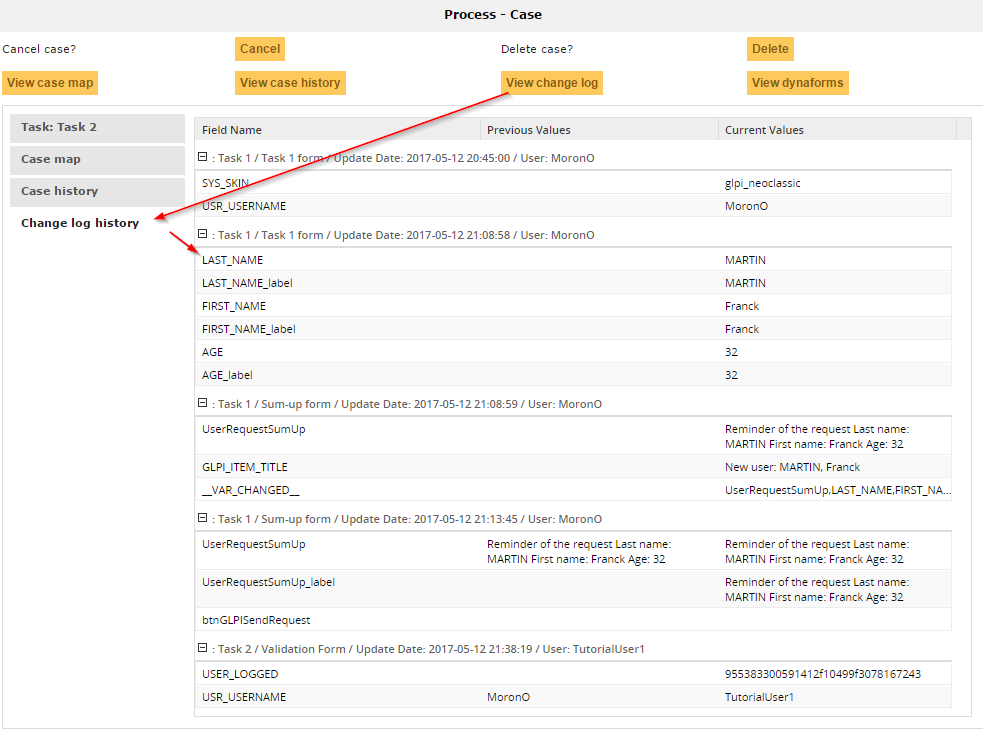The image size is (983, 732).
Task: Click View case history button
Action: coord(290,83)
